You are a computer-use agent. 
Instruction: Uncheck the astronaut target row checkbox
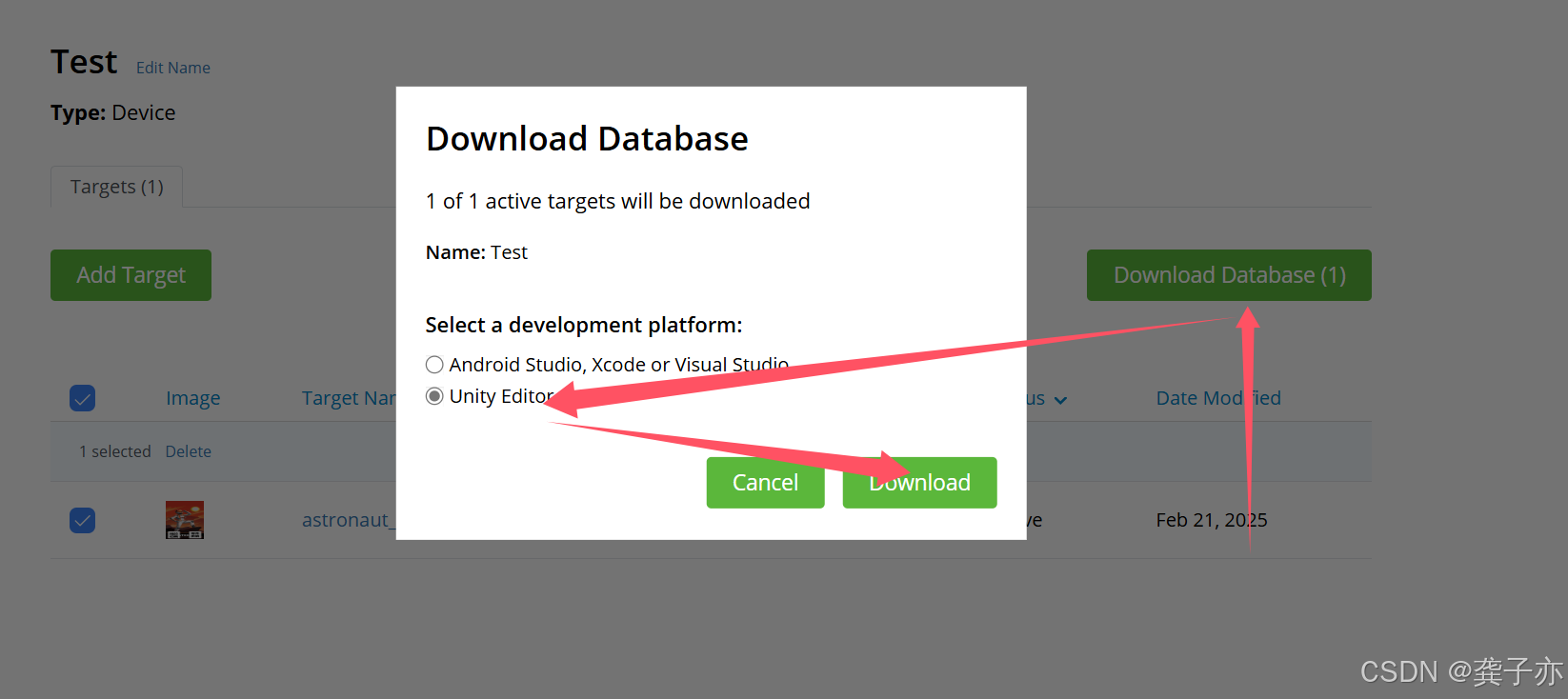[83, 520]
